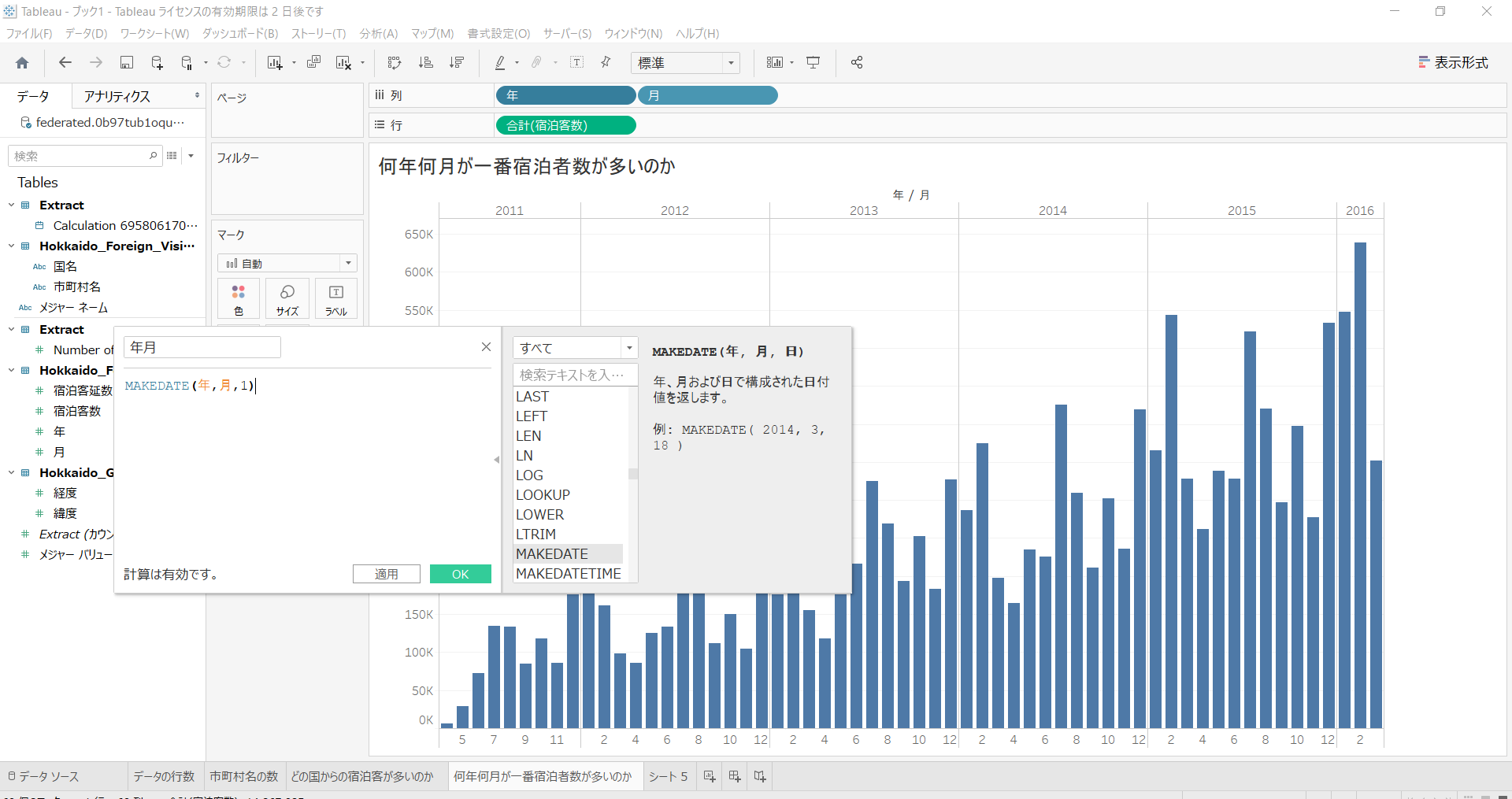Click the 適用 (apply) button
This screenshot has height=799, width=1512.
click(x=386, y=575)
